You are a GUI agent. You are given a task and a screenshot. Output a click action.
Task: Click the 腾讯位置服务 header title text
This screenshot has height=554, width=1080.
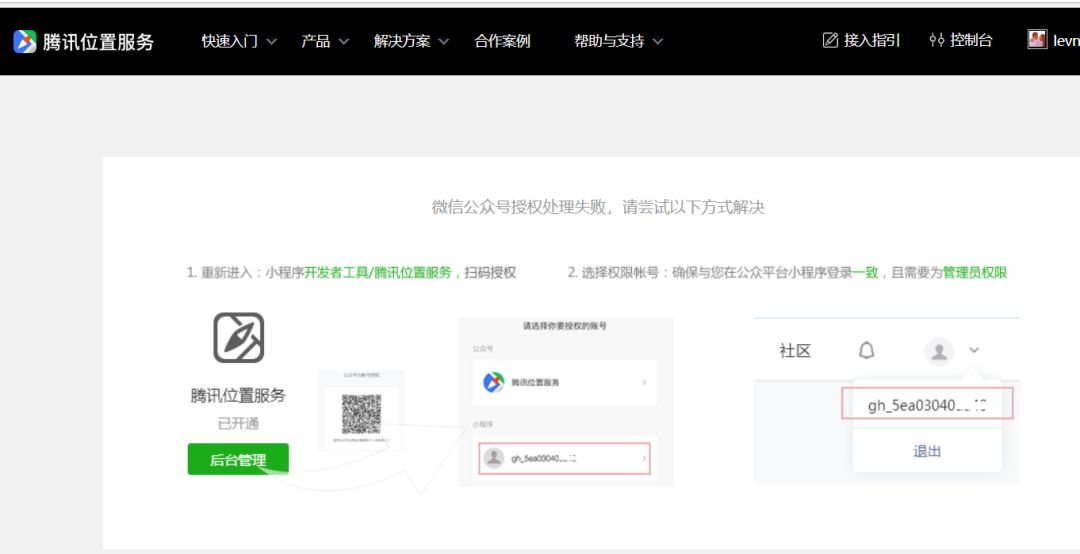click(x=98, y=42)
